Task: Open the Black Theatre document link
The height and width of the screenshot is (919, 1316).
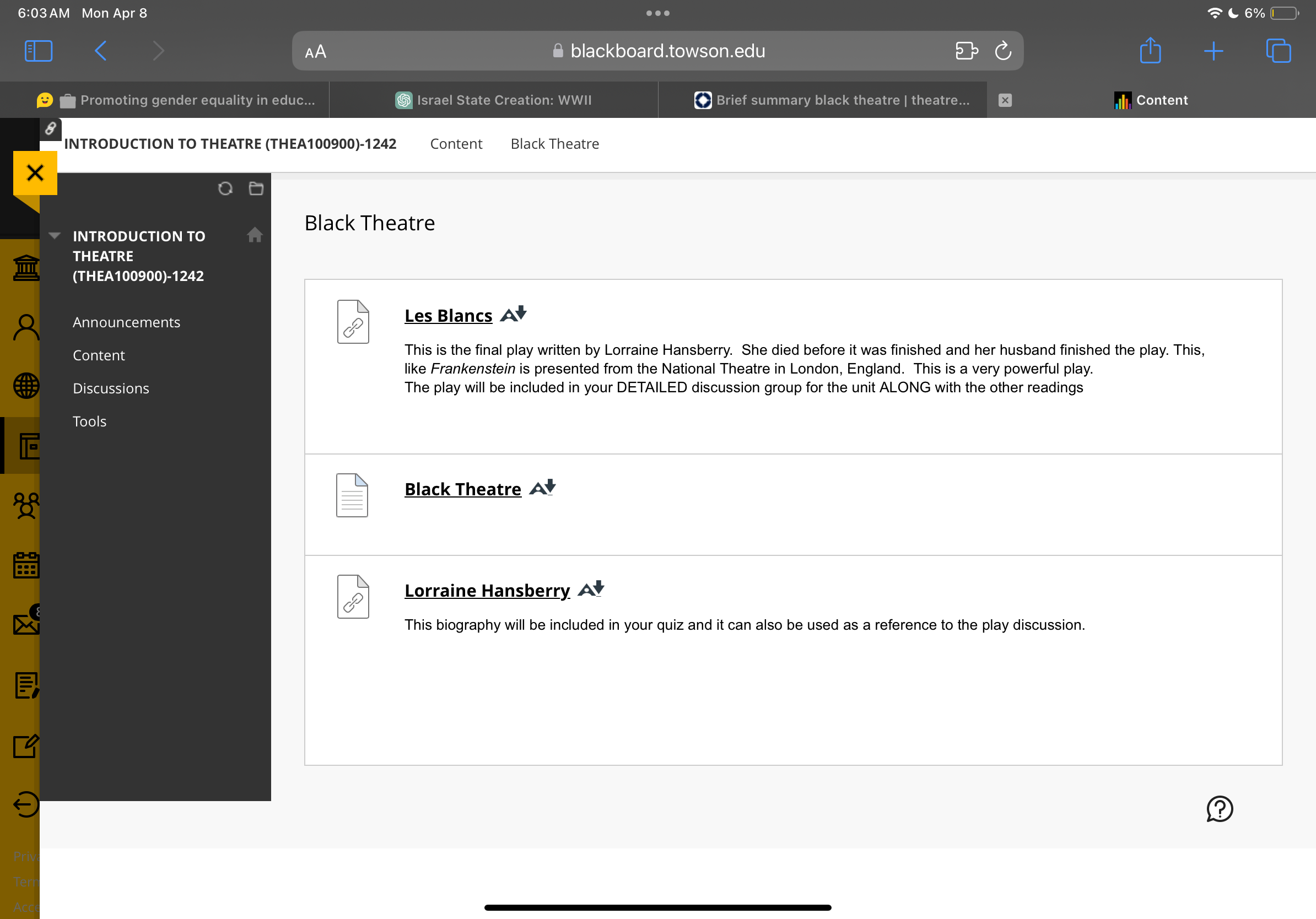Action: click(462, 489)
